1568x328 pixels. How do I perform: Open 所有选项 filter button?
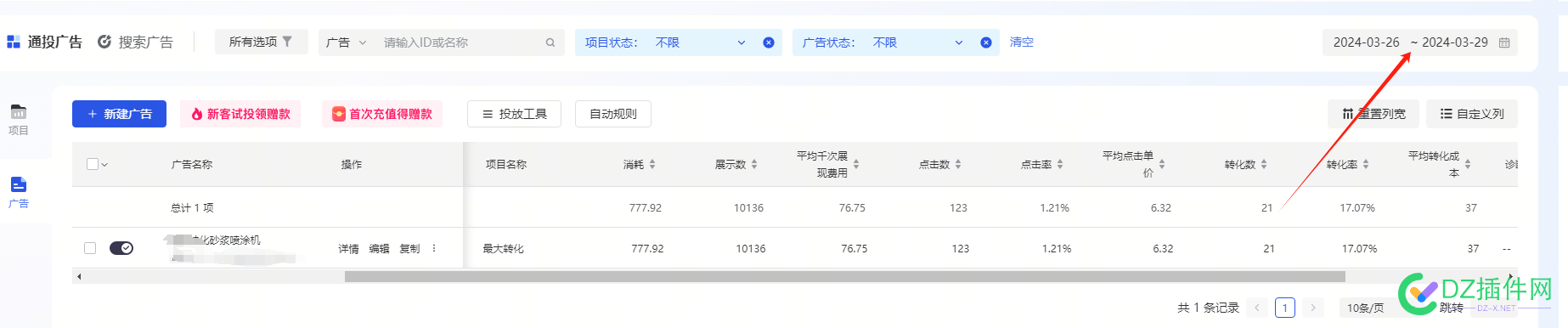click(x=261, y=42)
